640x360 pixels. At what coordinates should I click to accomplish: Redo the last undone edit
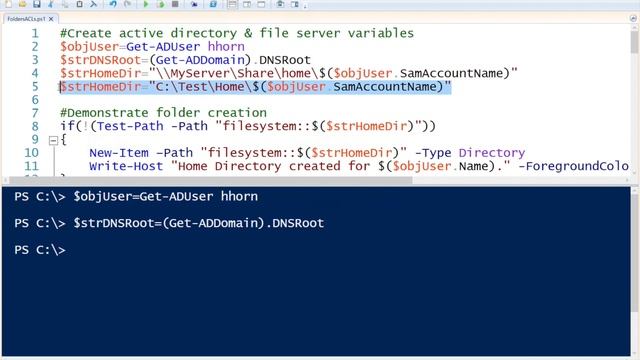pos(127,4)
